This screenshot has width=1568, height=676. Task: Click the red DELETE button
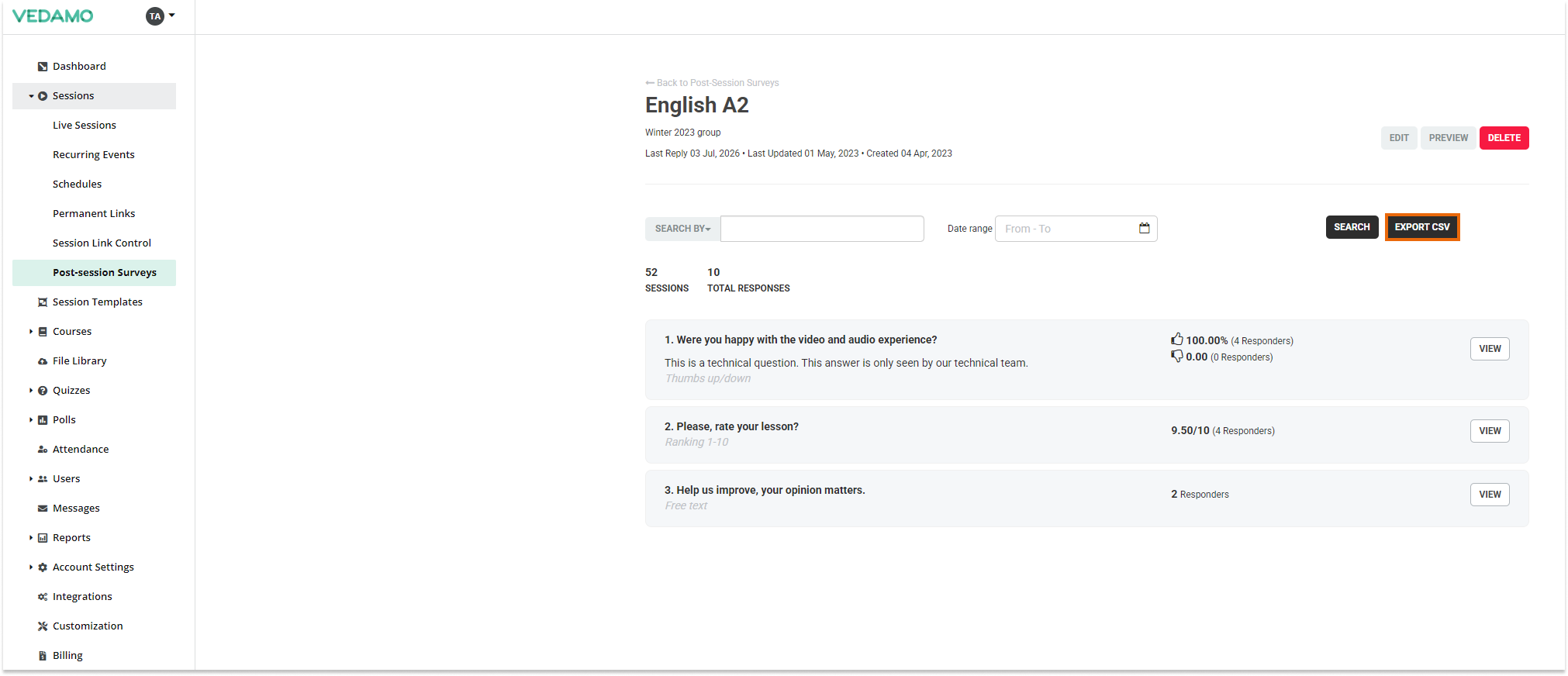coord(1504,138)
